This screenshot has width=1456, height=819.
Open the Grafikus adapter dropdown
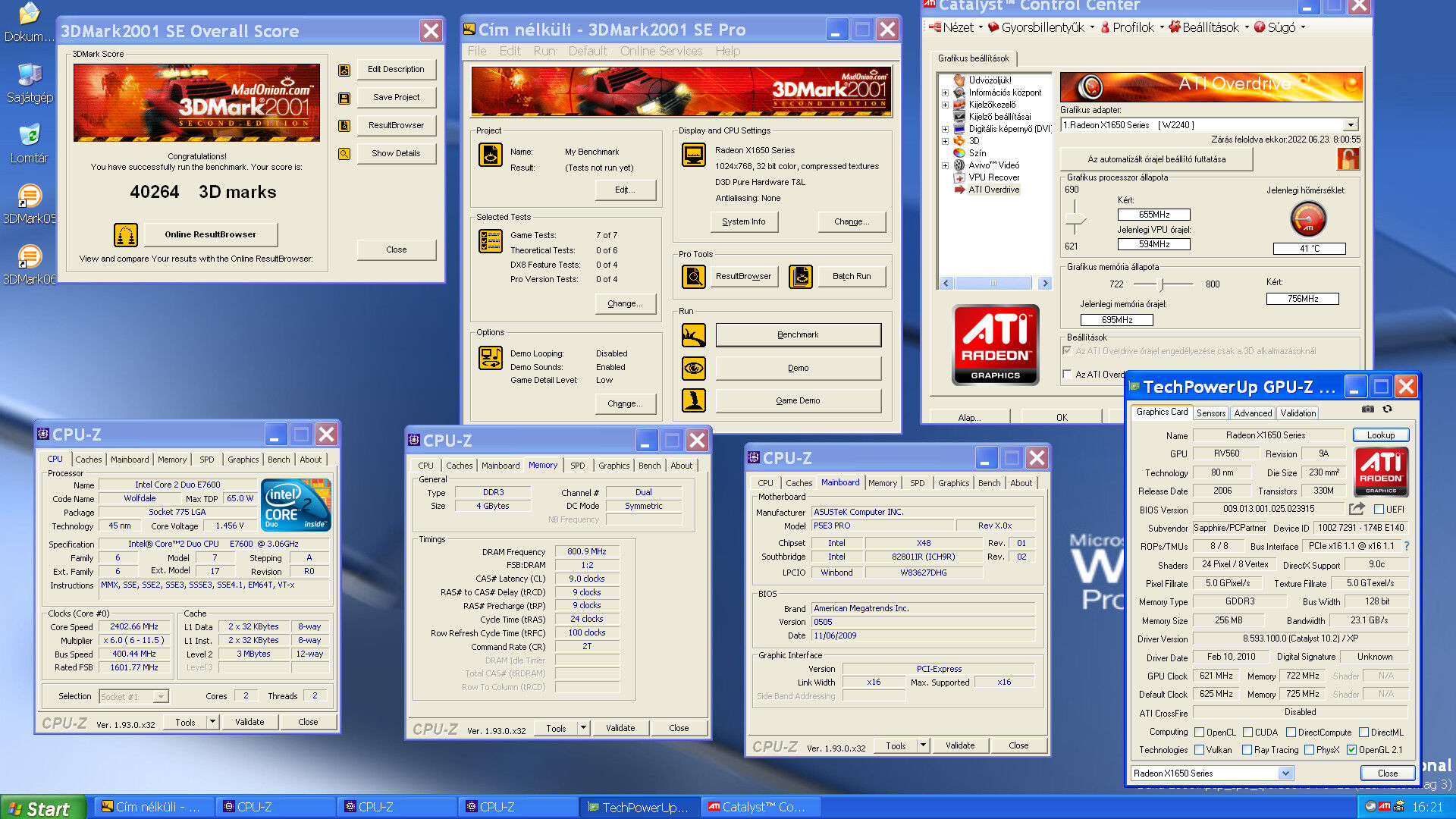(x=1351, y=125)
